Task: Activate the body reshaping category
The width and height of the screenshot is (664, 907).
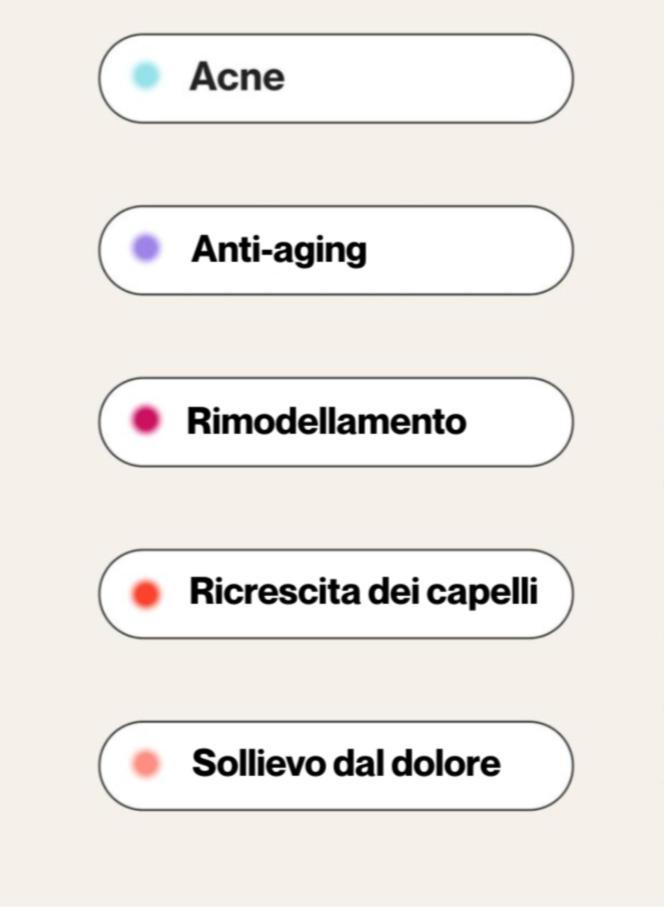Action: [336, 422]
